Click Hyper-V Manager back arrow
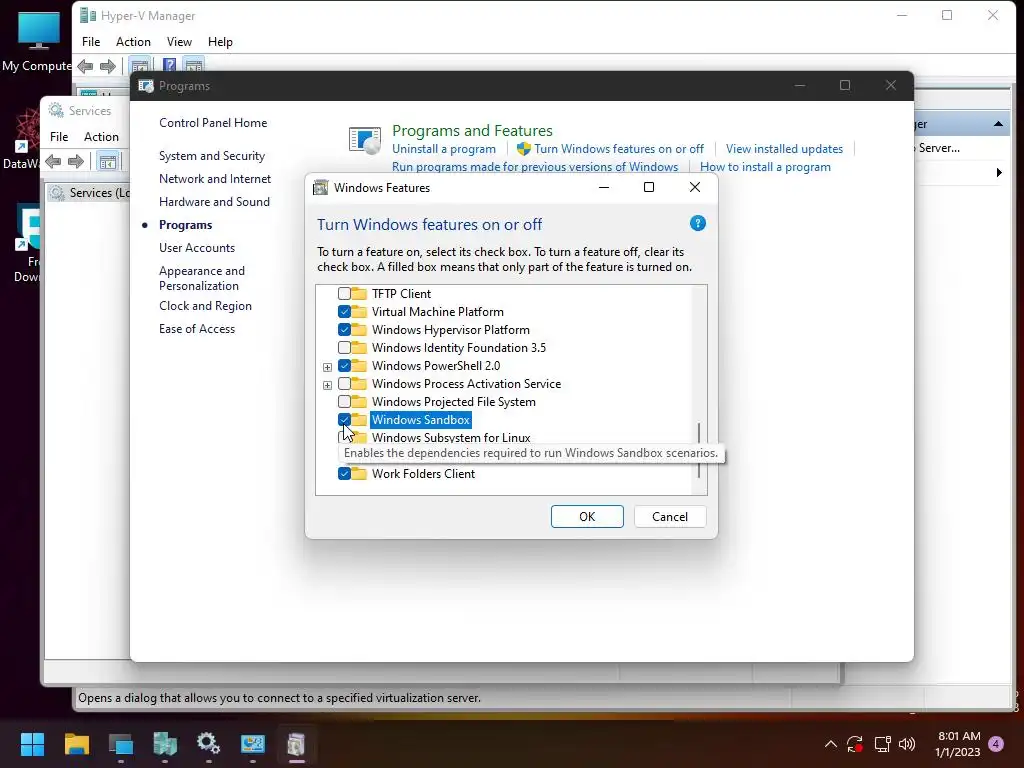This screenshot has height=768, width=1024. [x=85, y=66]
